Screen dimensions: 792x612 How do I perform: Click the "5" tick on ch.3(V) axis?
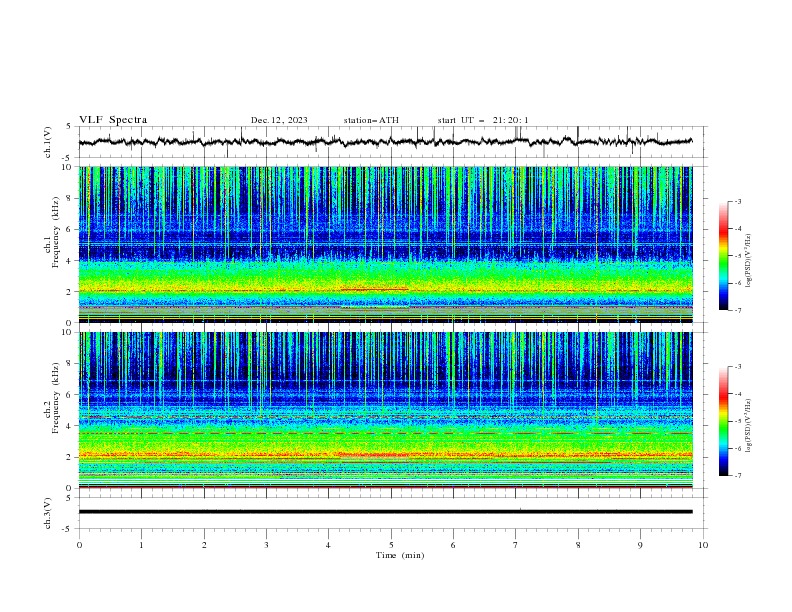tap(69, 498)
